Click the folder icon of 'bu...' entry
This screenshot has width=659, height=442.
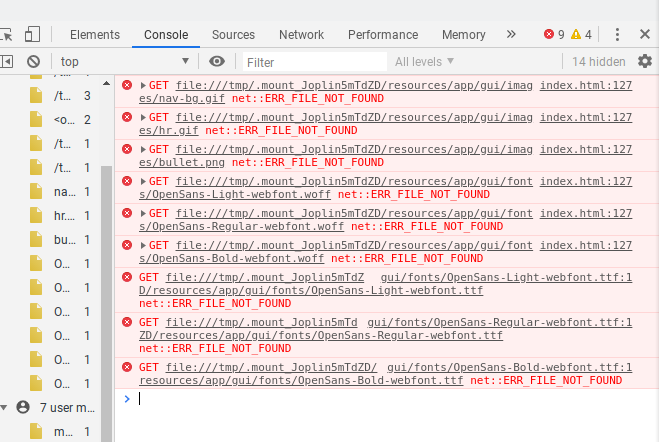pyautogui.click(x=36, y=239)
